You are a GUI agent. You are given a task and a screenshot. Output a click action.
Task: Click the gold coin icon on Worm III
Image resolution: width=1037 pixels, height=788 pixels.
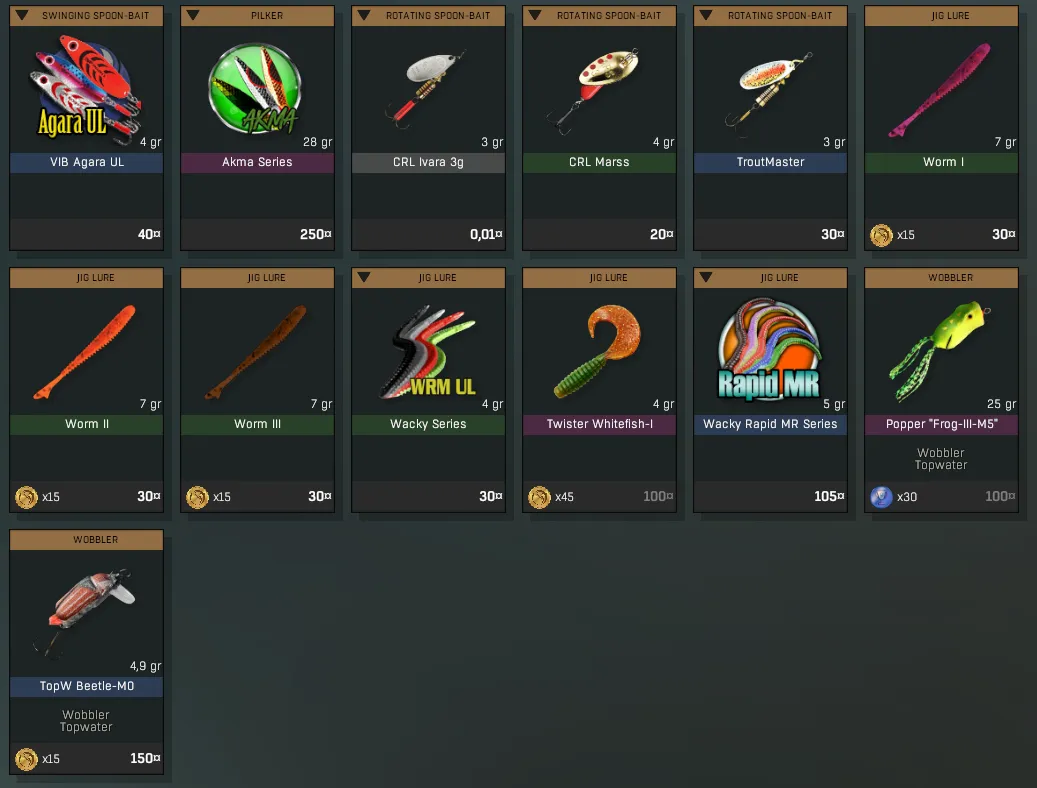pyautogui.click(x=197, y=497)
